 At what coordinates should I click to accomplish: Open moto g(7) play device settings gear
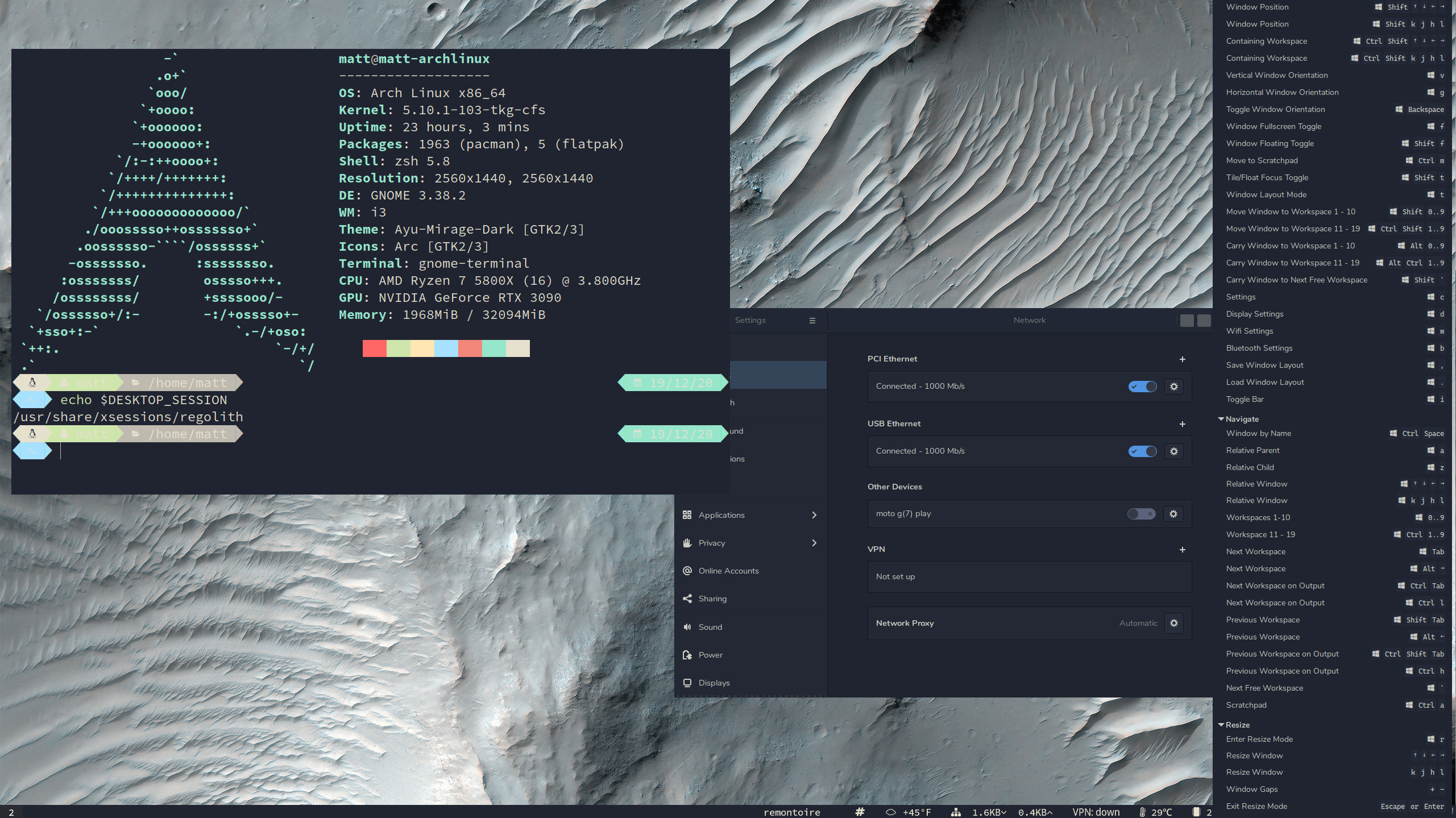pos(1173,514)
